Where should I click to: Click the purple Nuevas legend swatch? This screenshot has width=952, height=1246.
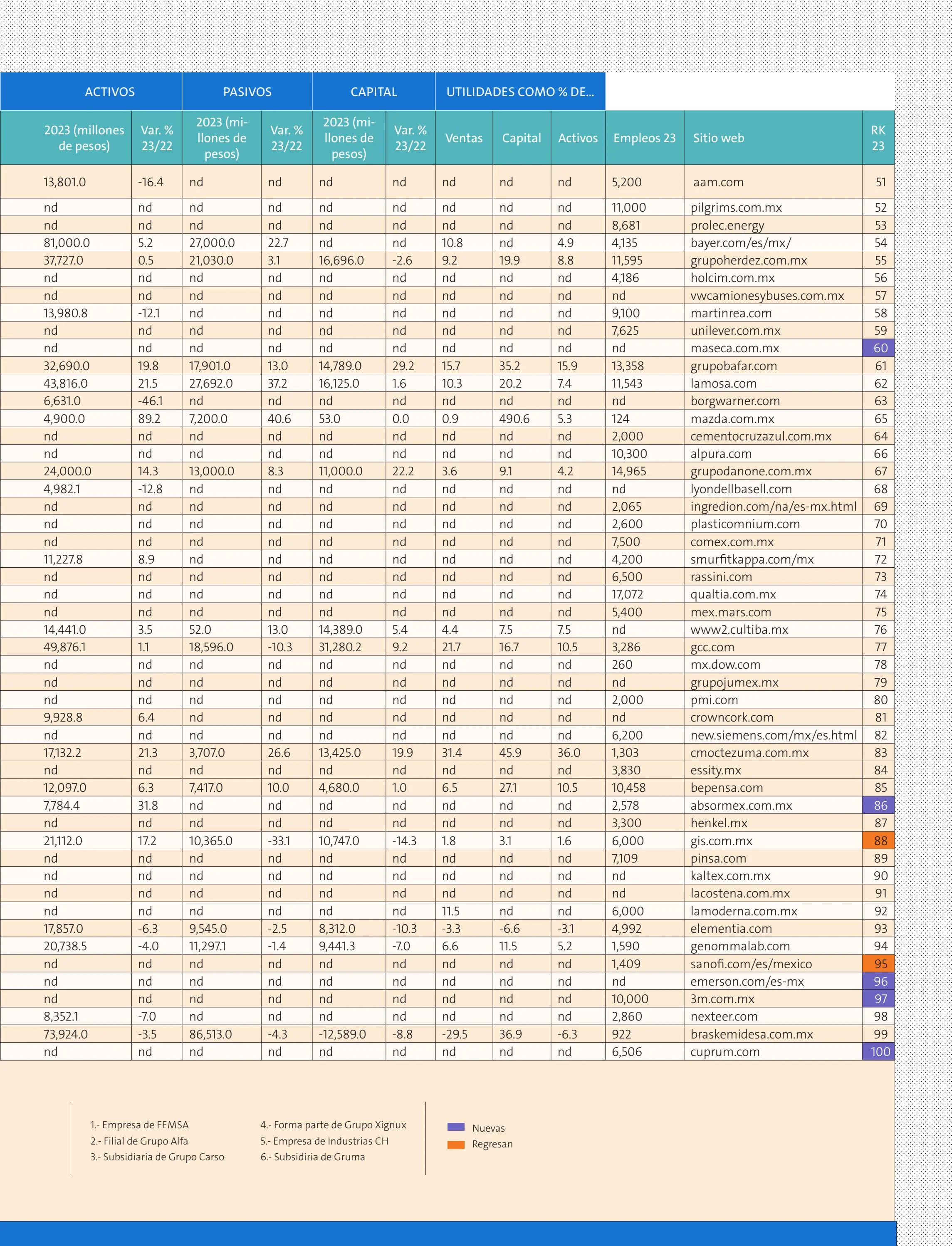(455, 1127)
